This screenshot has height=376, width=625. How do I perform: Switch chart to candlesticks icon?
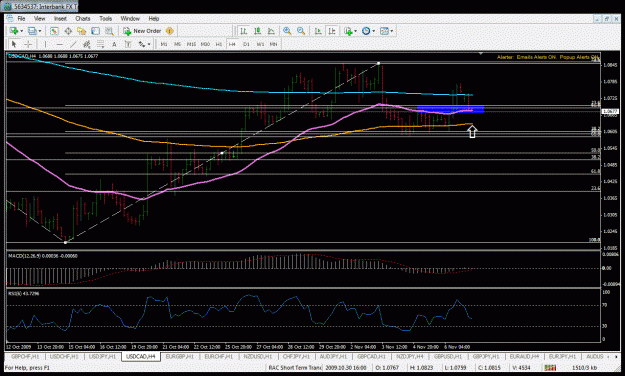257,31
